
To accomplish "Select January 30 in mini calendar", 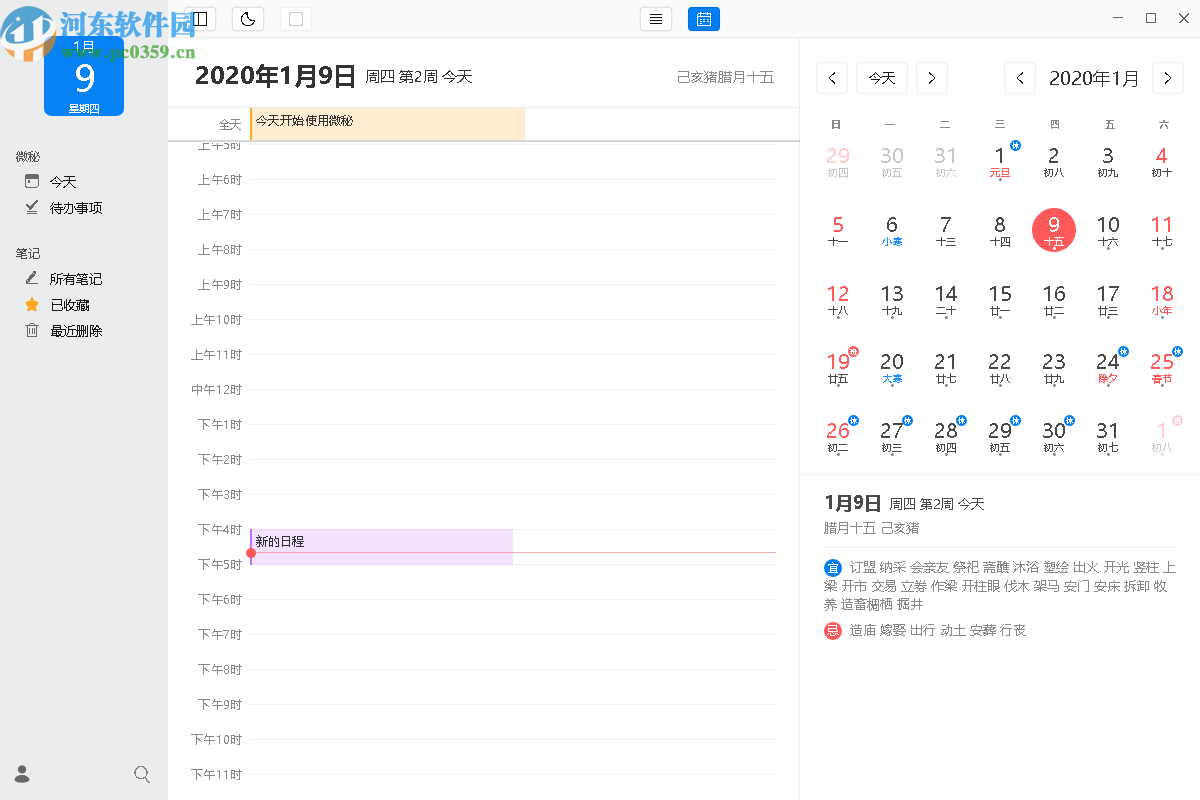I will point(1054,436).
